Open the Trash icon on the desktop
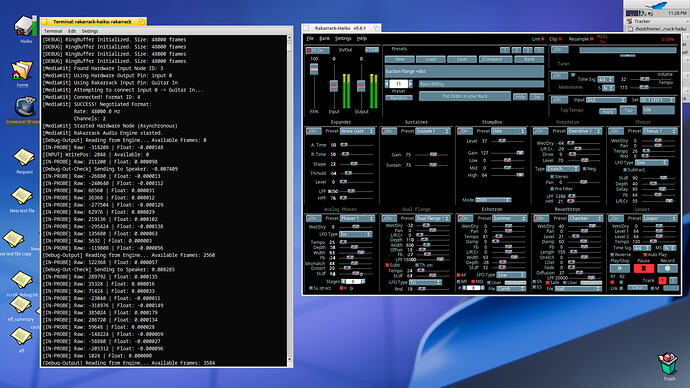Screen dimensions: 690x388 [668, 363]
